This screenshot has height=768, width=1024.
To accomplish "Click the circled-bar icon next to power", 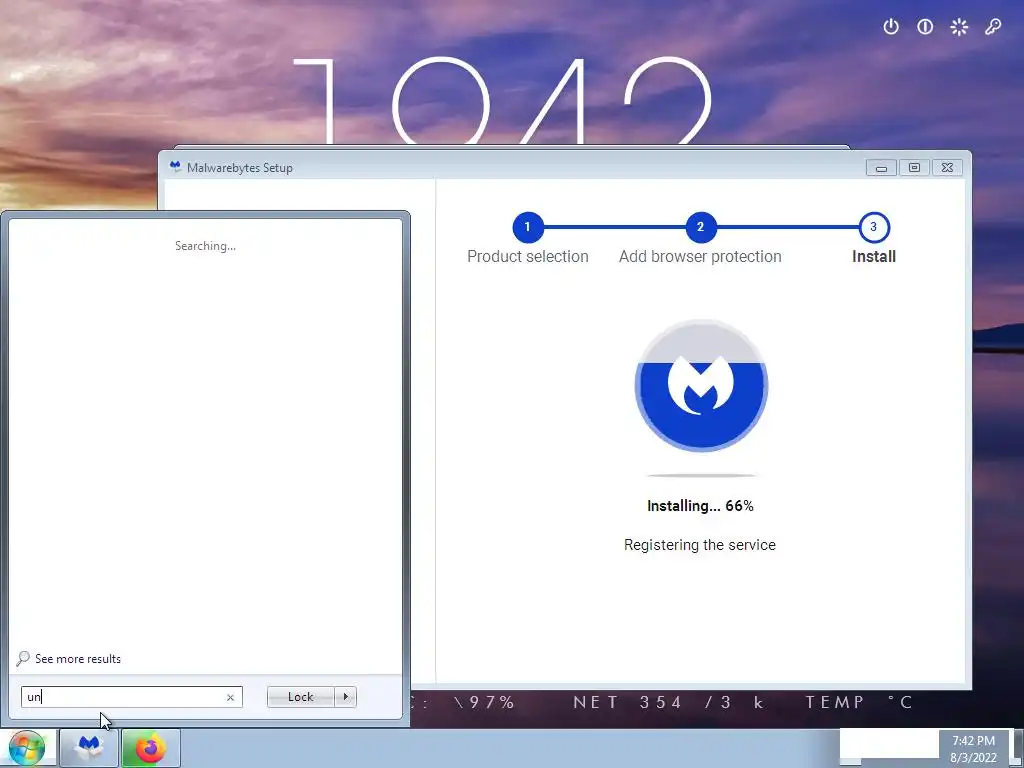I will point(925,27).
